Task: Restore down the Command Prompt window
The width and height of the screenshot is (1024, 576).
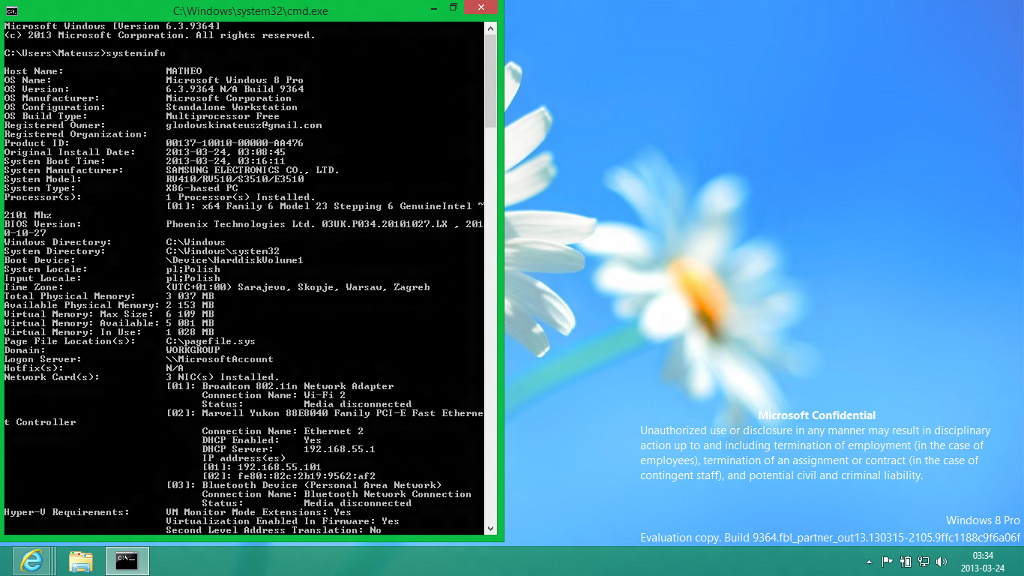Action: coord(452,7)
